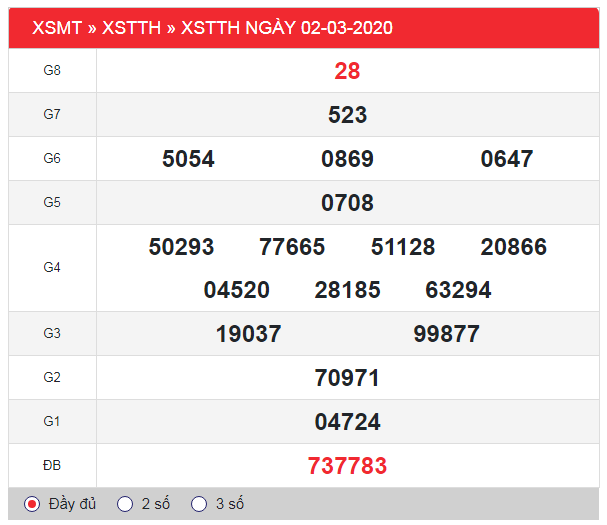Select the G3 number 99877
Viewport: 607px width, 525px height.
446,334
